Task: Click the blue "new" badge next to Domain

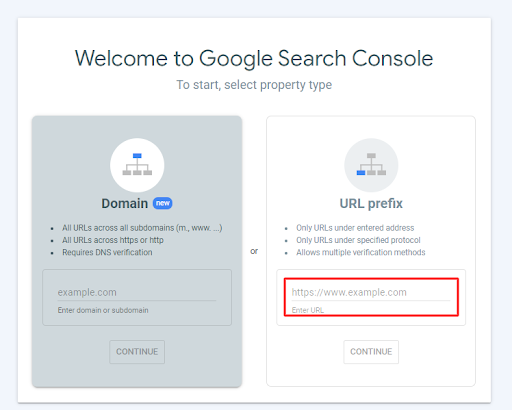Action: point(163,203)
